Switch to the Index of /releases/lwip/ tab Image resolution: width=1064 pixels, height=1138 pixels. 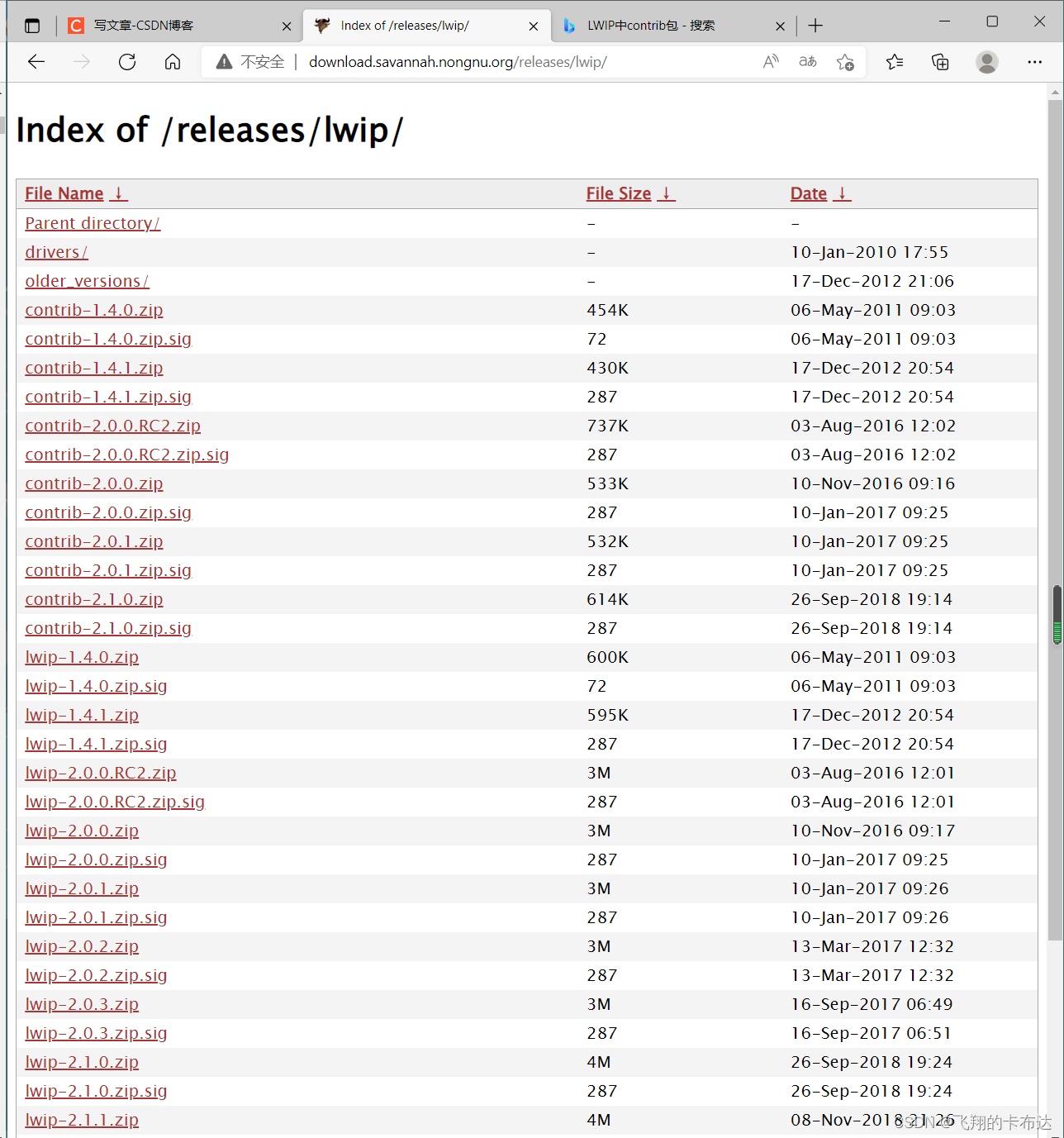pos(427,26)
